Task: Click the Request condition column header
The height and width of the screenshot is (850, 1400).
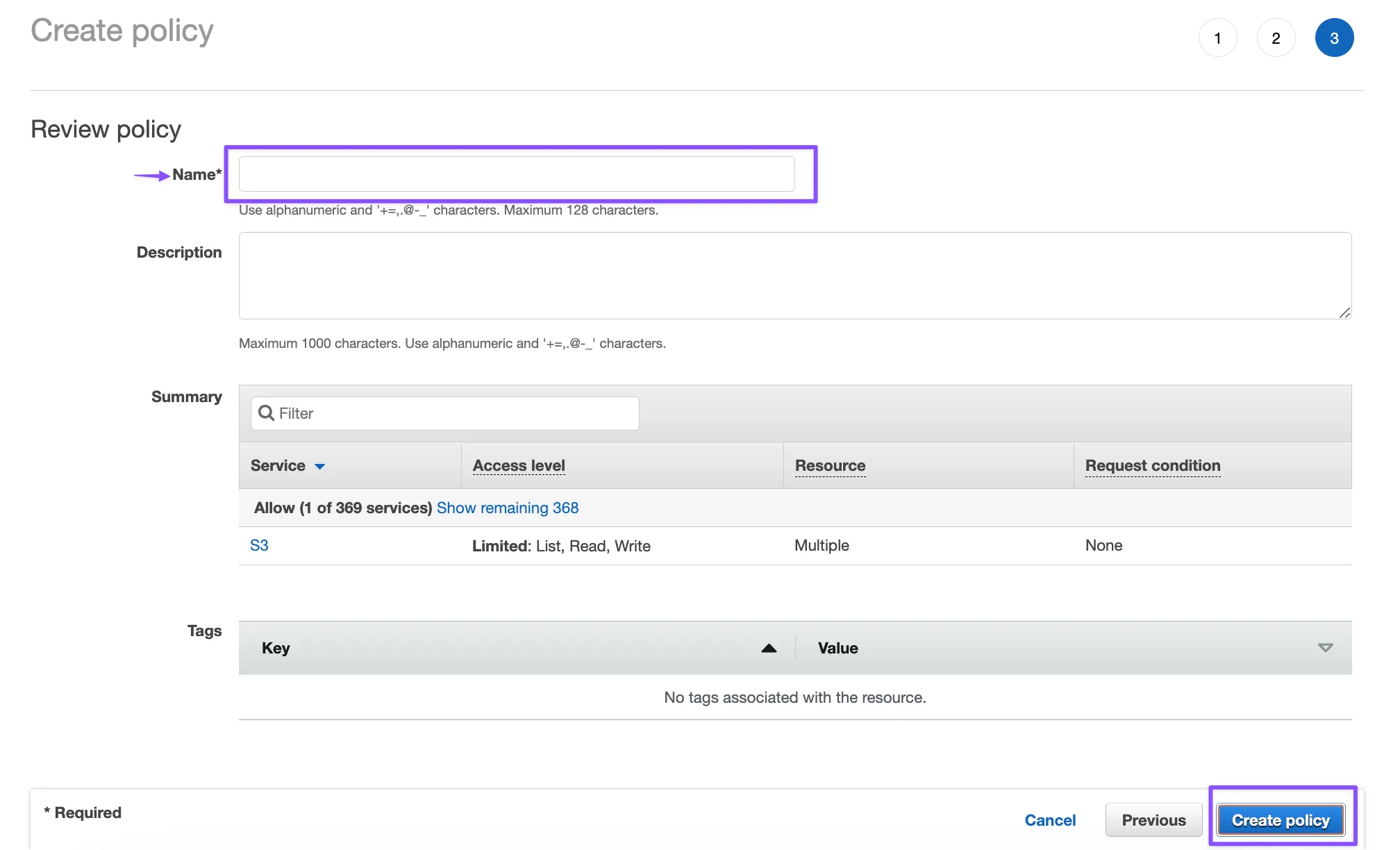Action: coord(1153,465)
